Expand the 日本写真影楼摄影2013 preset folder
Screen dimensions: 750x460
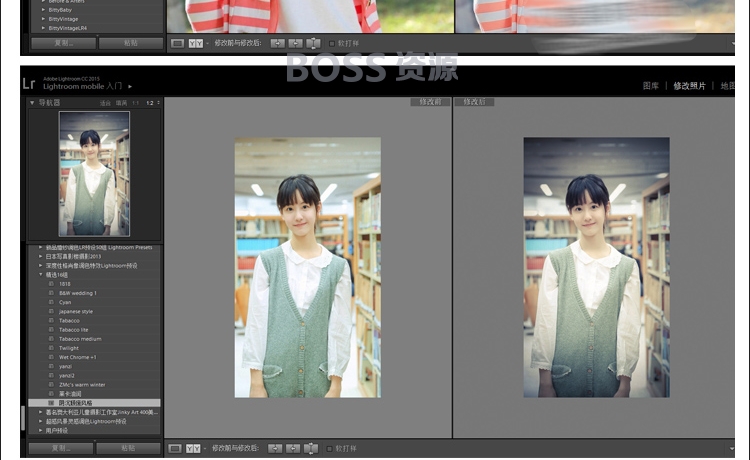click(41, 256)
